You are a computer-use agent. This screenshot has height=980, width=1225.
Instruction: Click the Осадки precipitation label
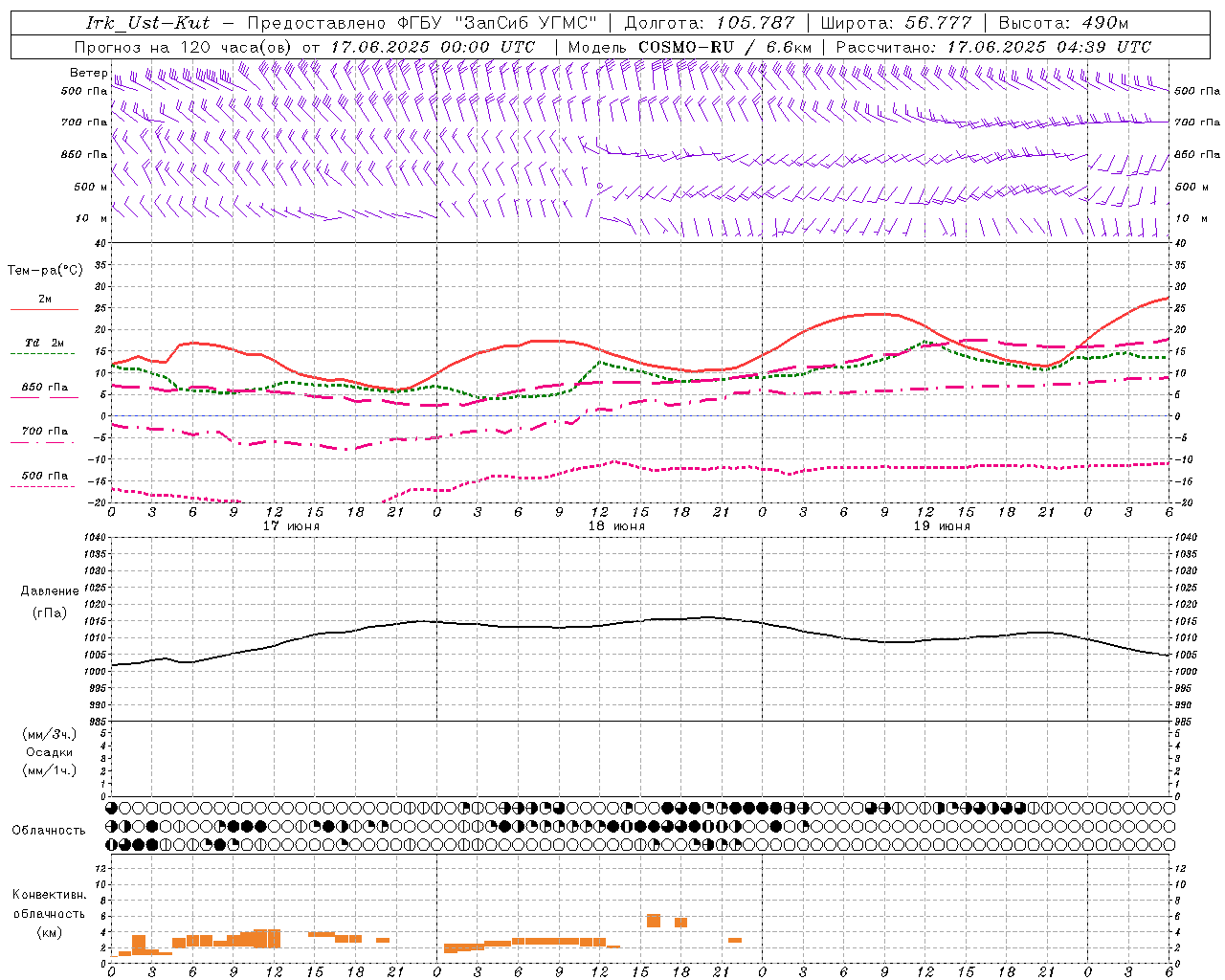point(50,752)
